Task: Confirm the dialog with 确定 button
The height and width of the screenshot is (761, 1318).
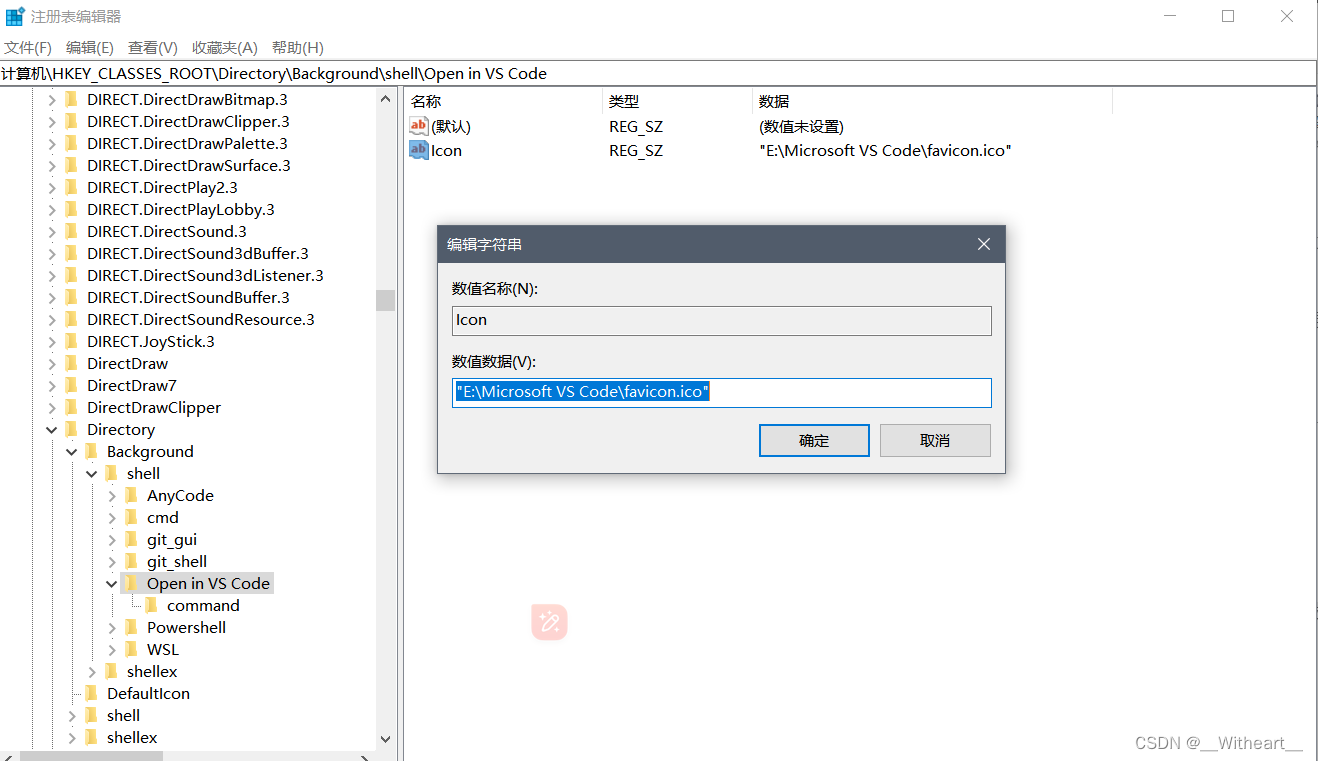Action: click(814, 440)
